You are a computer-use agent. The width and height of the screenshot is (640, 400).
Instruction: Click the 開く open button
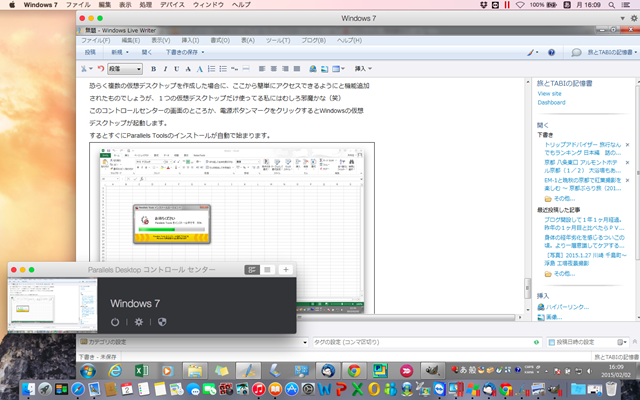click(147, 52)
